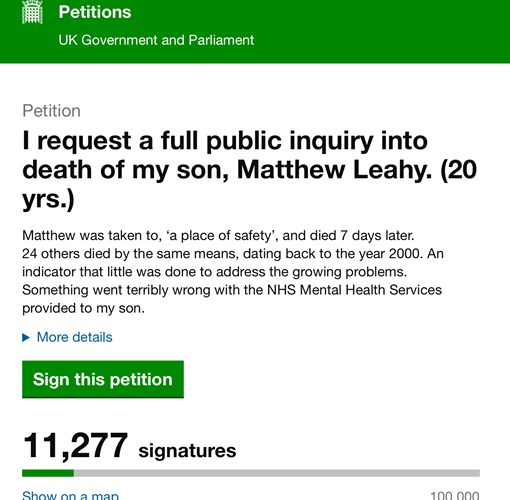Click the green header banner area
This screenshot has height=500, width=510.
[255, 31]
